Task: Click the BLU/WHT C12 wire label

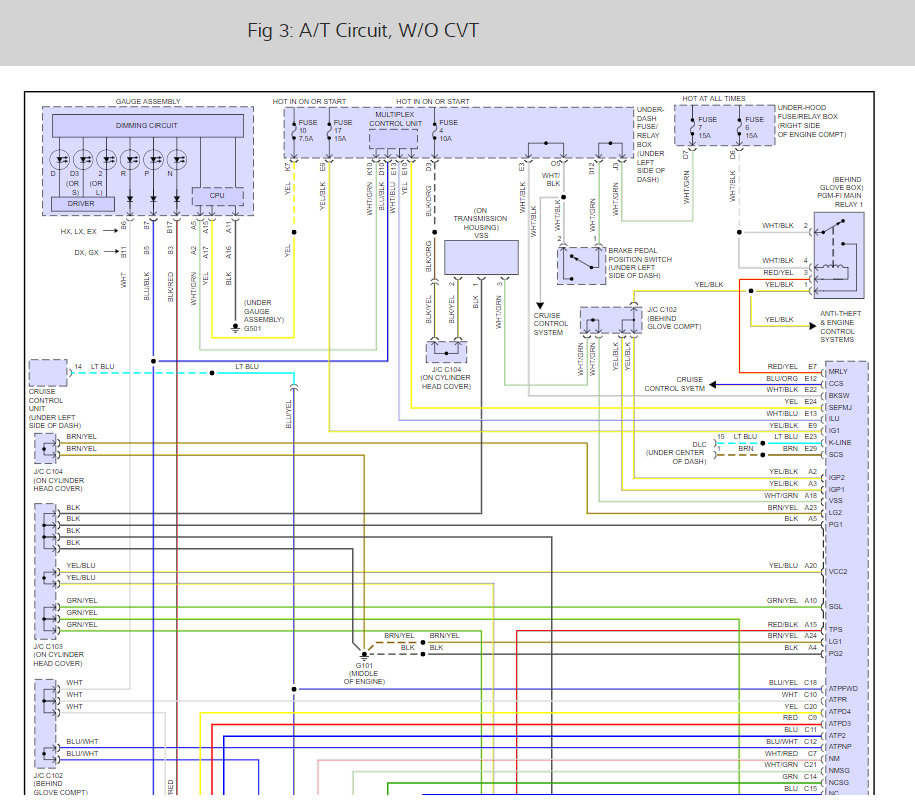Action: click(791, 741)
